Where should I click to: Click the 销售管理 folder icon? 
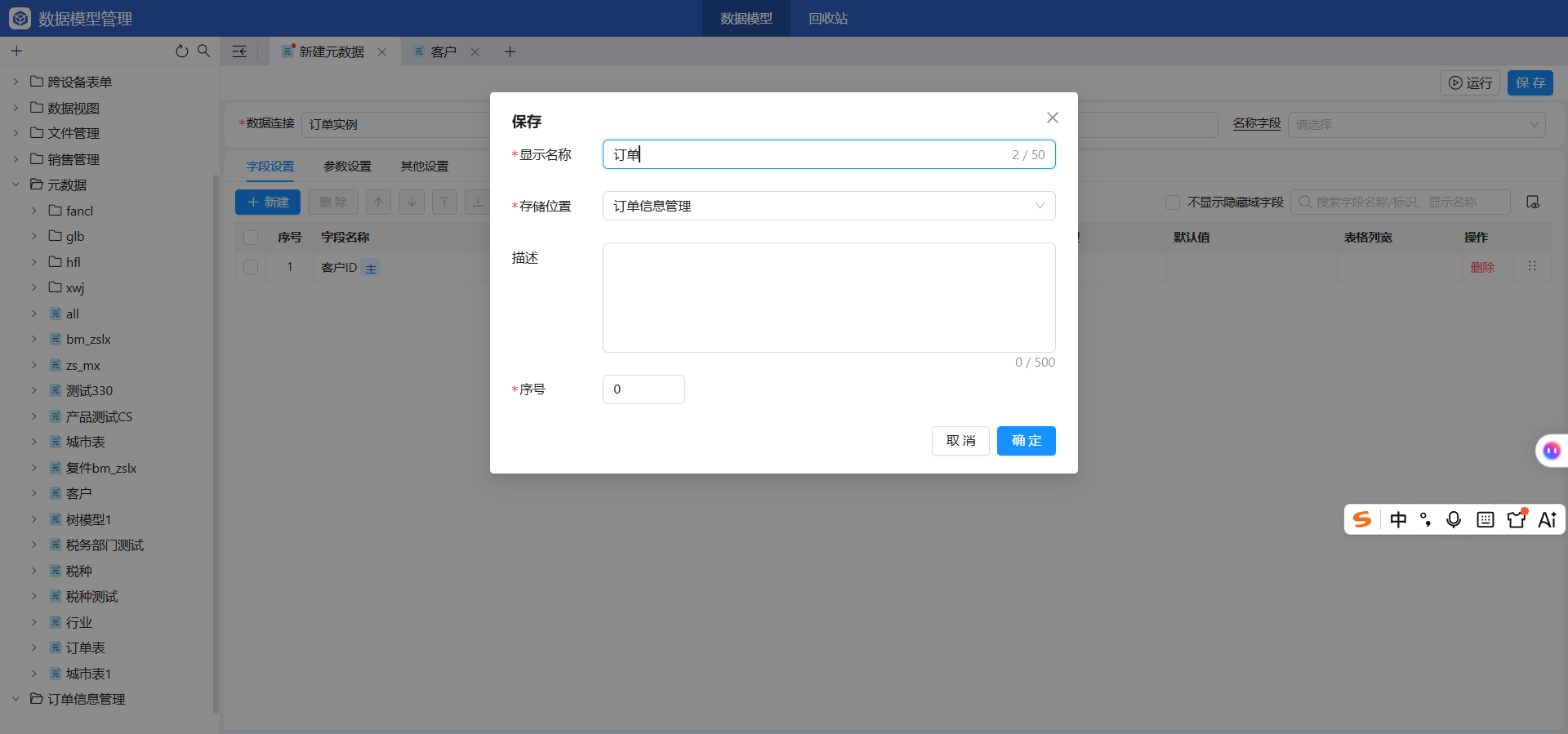(x=37, y=159)
